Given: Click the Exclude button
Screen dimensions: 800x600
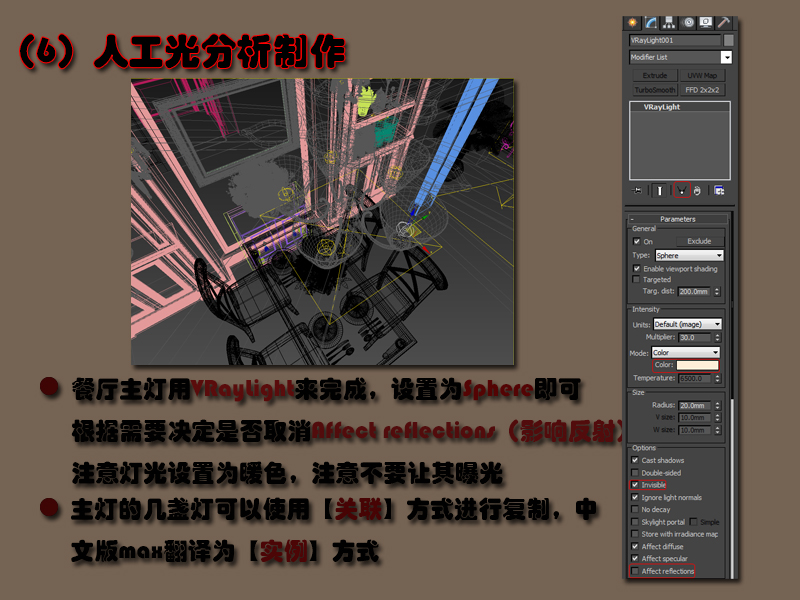Looking at the screenshot, I should tap(699, 241).
